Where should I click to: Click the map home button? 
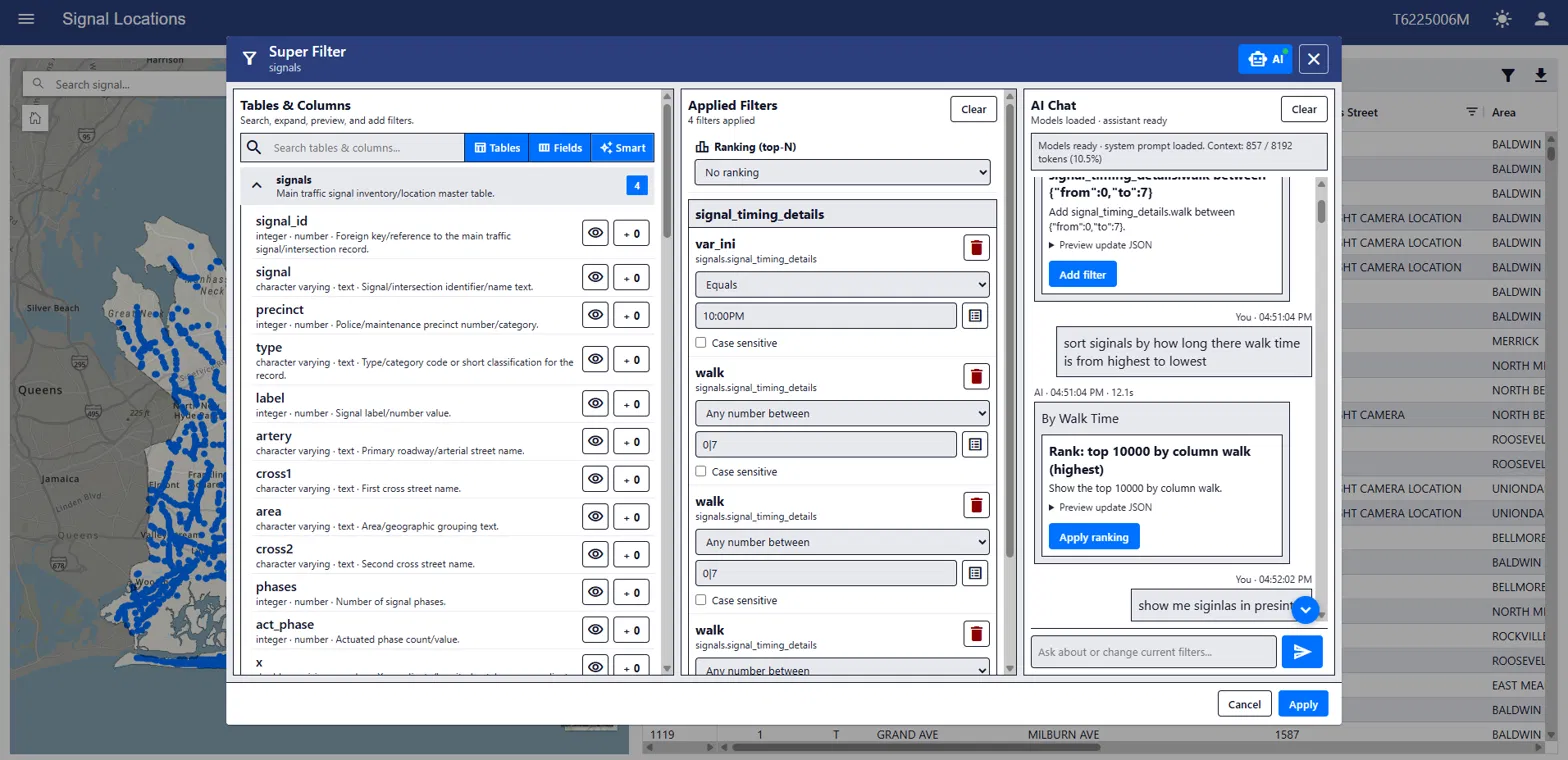[x=35, y=118]
